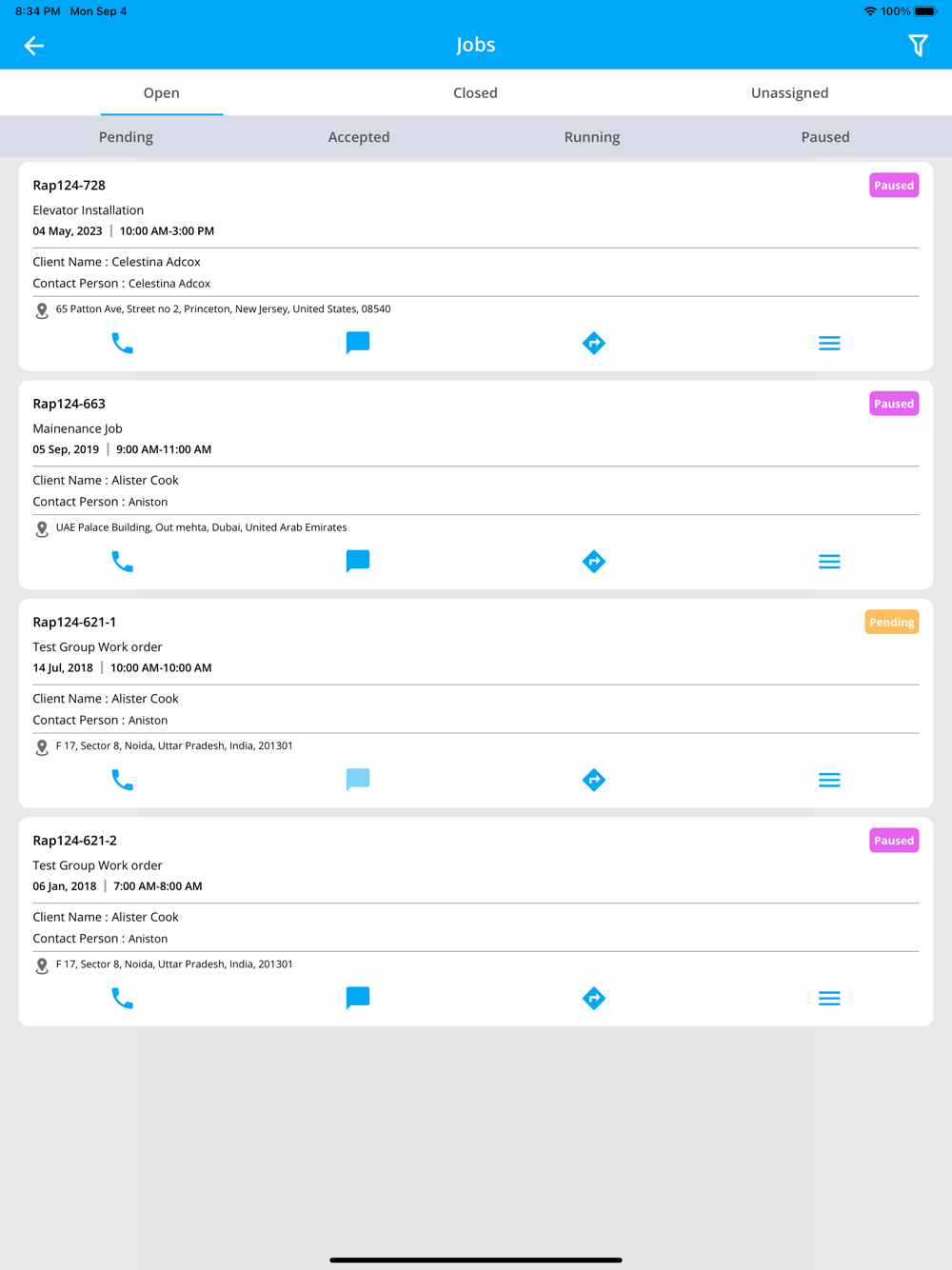Expand the options menu for Rap124-663
This screenshot has height=1270, width=952.
(x=829, y=562)
